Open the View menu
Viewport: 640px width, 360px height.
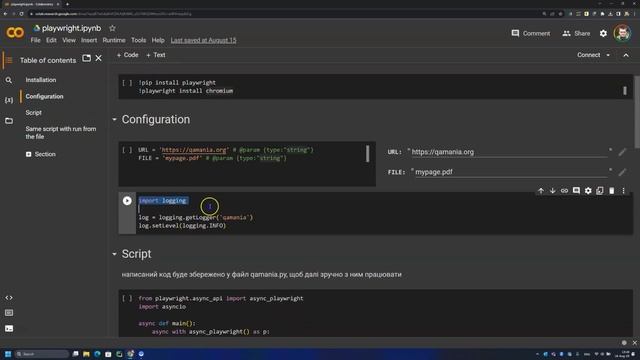[x=69, y=40]
